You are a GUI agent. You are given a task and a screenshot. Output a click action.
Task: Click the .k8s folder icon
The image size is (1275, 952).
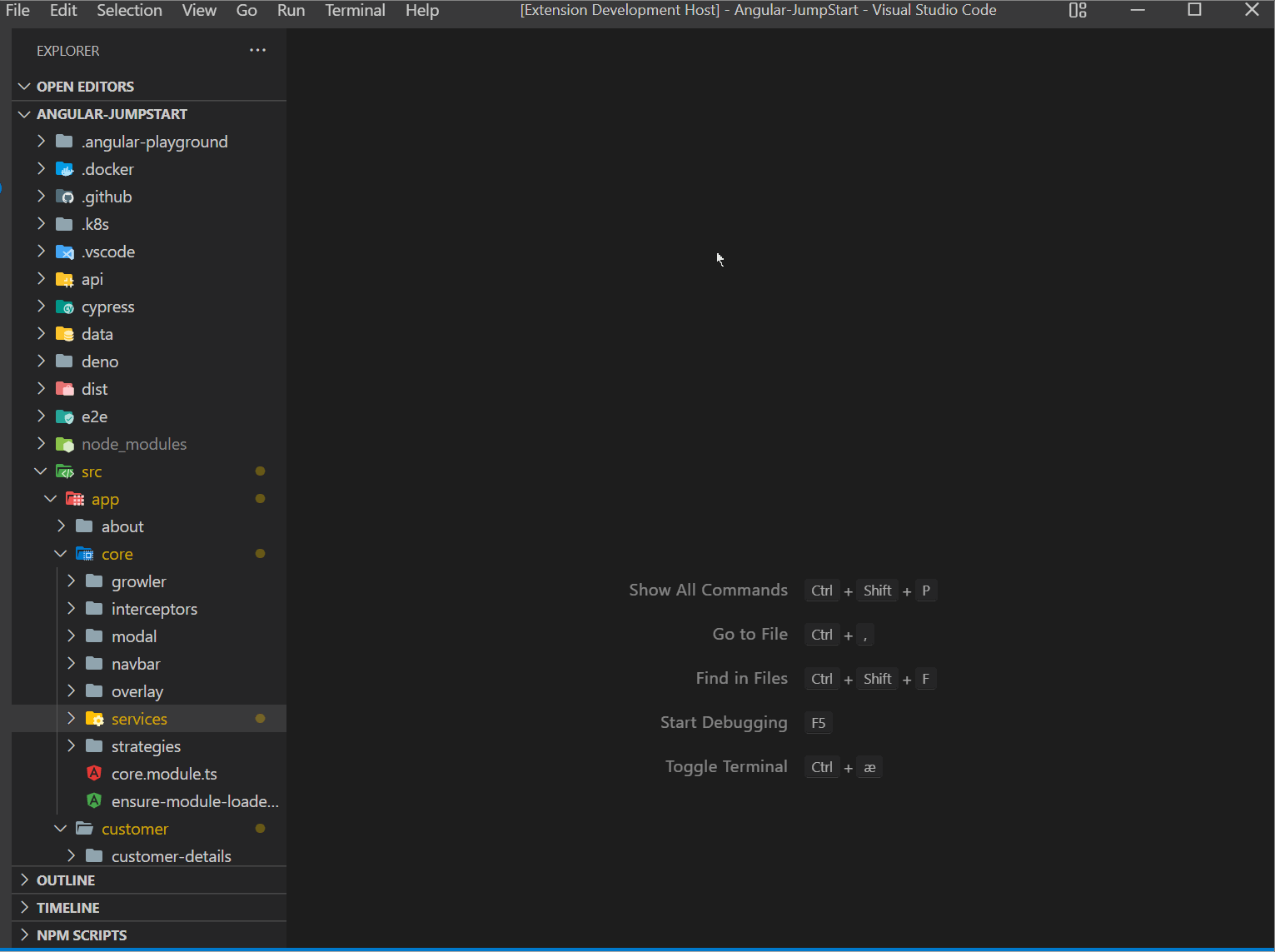[x=64, y=224]
